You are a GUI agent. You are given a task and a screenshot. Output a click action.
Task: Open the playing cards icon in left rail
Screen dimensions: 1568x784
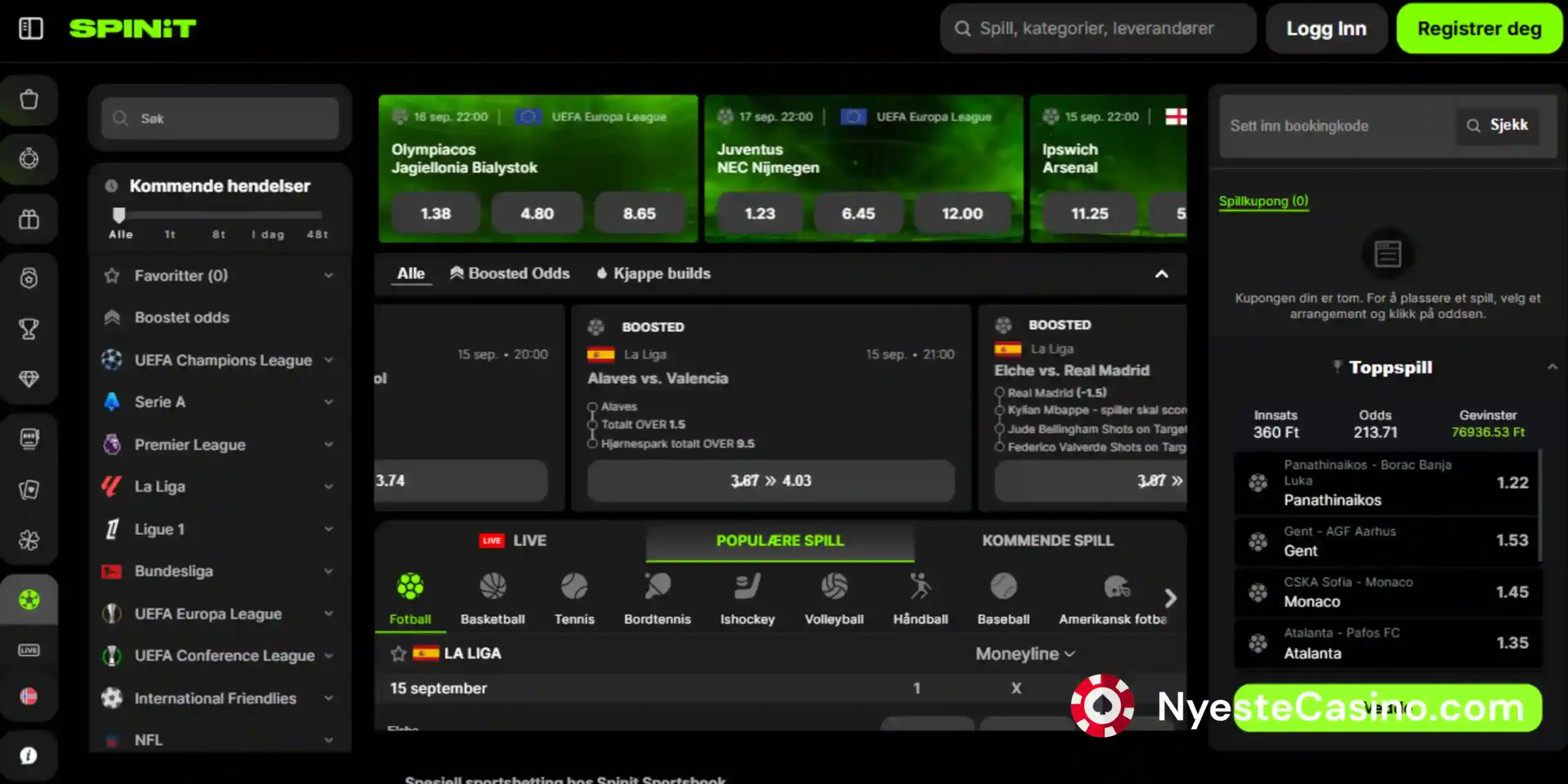coord(29,489)
